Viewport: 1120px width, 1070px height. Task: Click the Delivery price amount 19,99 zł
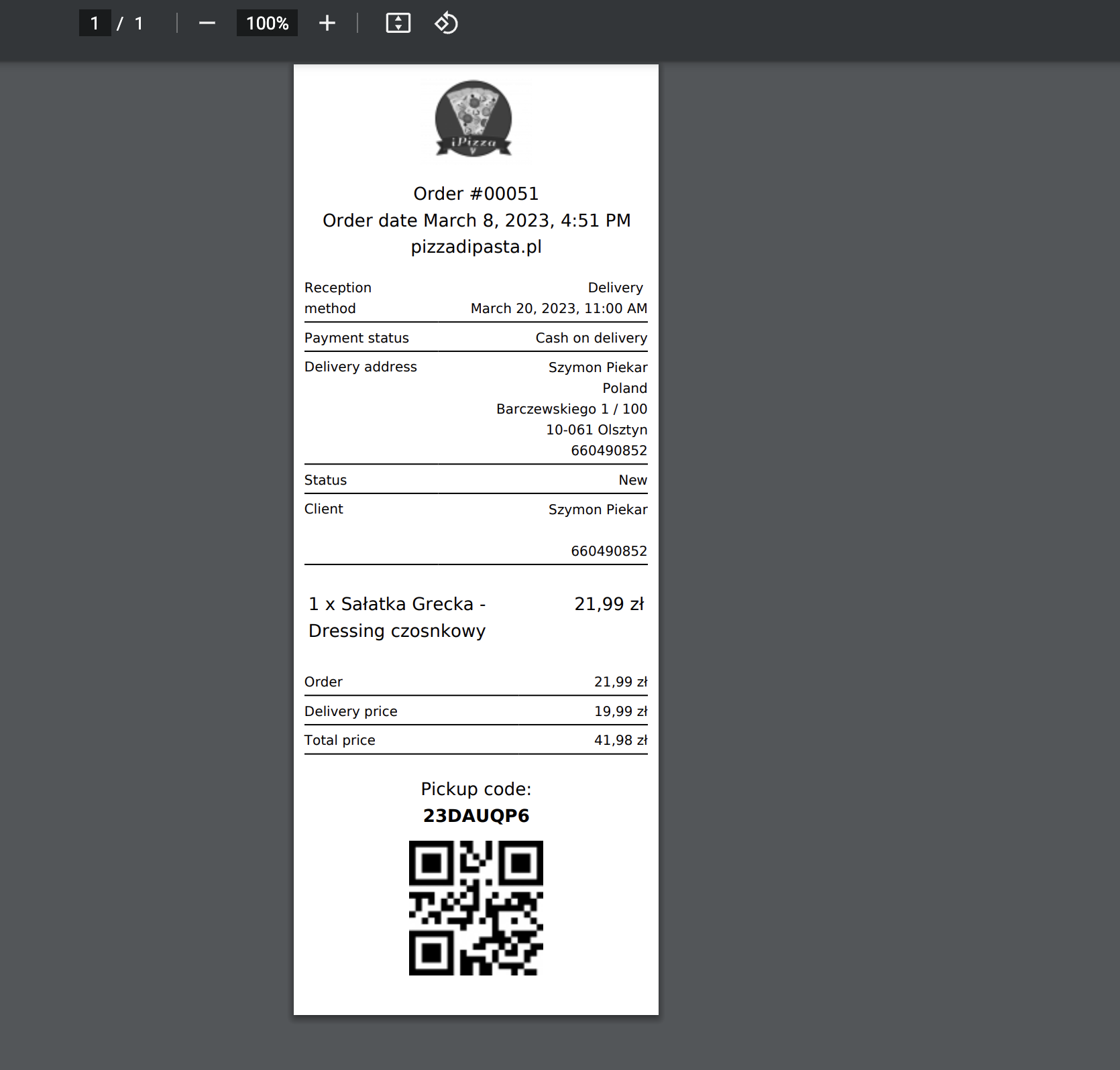(x=620, y=711)
